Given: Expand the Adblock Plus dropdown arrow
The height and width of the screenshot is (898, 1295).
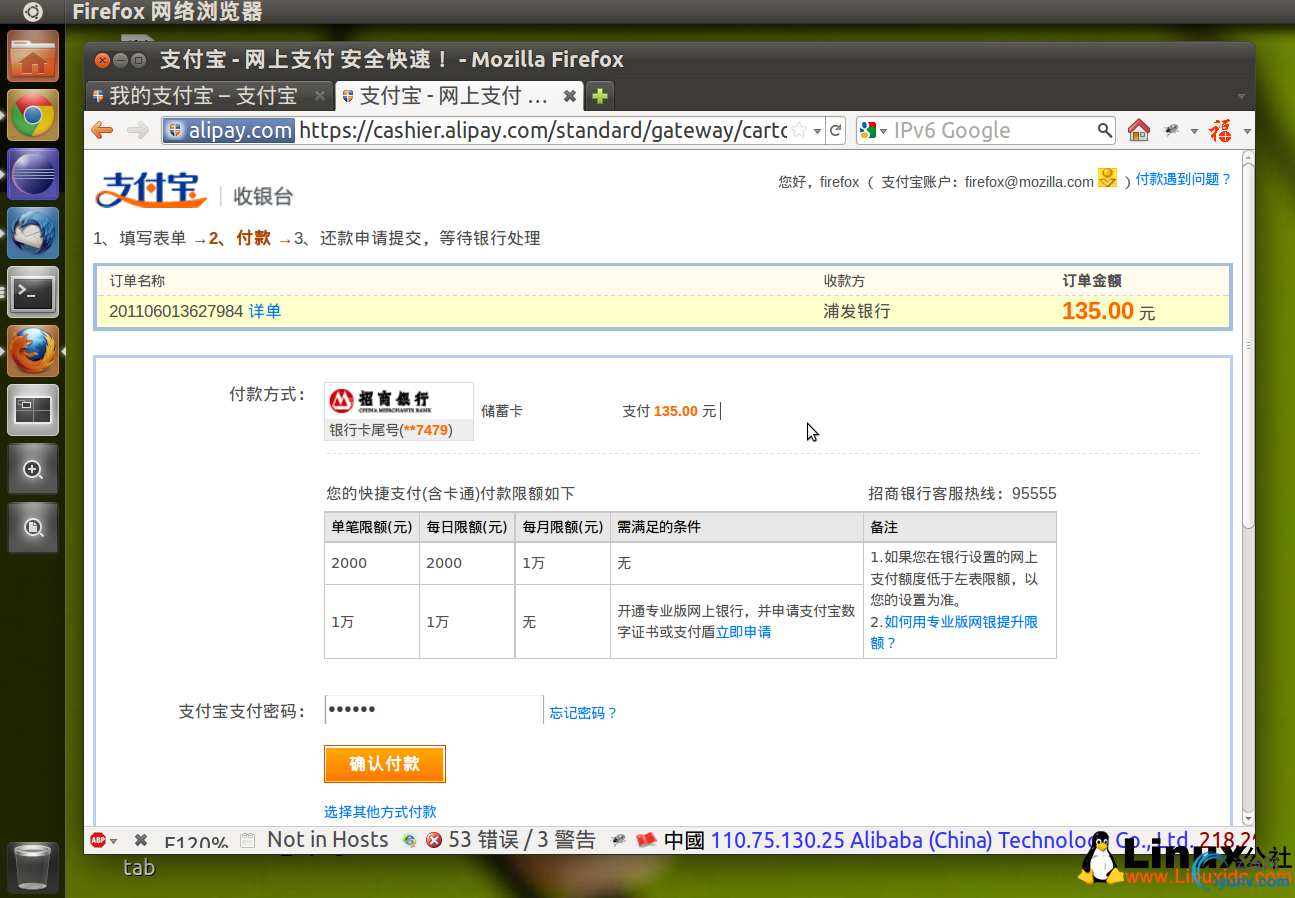Looking at the screenshot, I should point(114,841).
